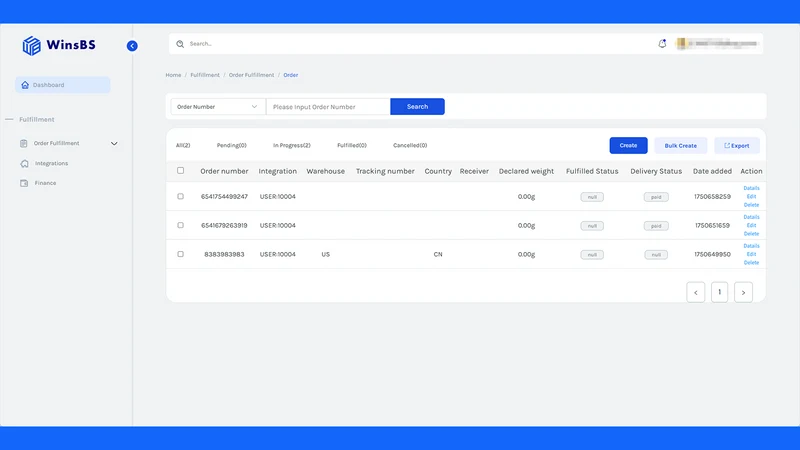
Task: Click Order Fulfillment sidebar item
Action: 57,143
